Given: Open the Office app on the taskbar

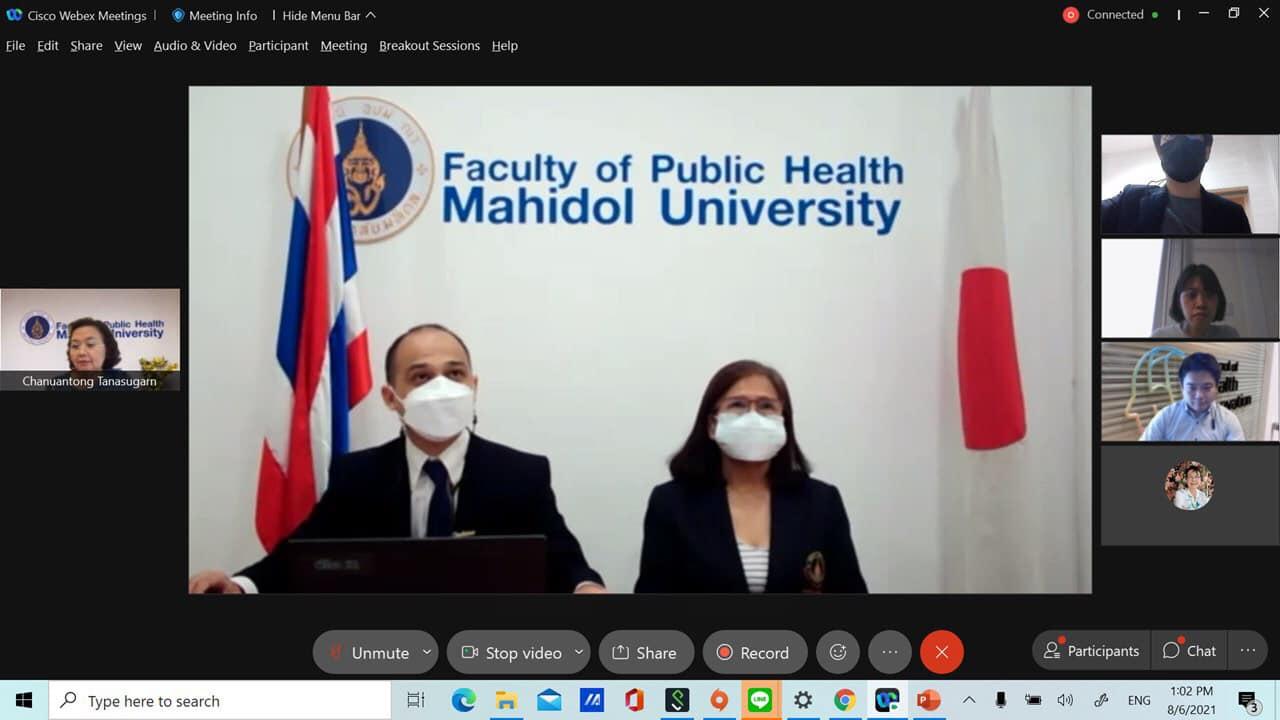Looking at the screenshot, I should [634, 700].
